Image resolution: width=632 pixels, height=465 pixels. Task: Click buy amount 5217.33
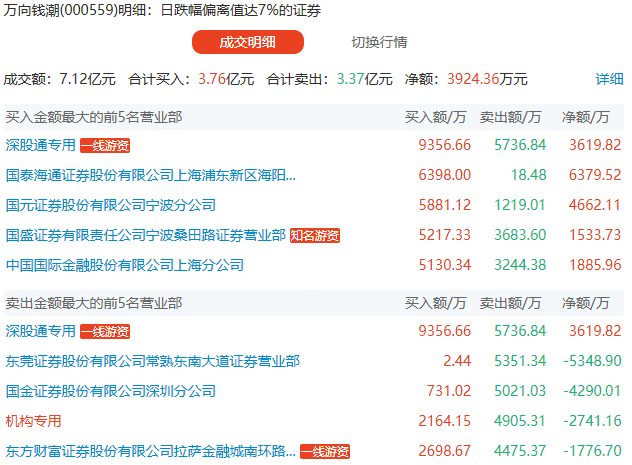pos(445,235)
